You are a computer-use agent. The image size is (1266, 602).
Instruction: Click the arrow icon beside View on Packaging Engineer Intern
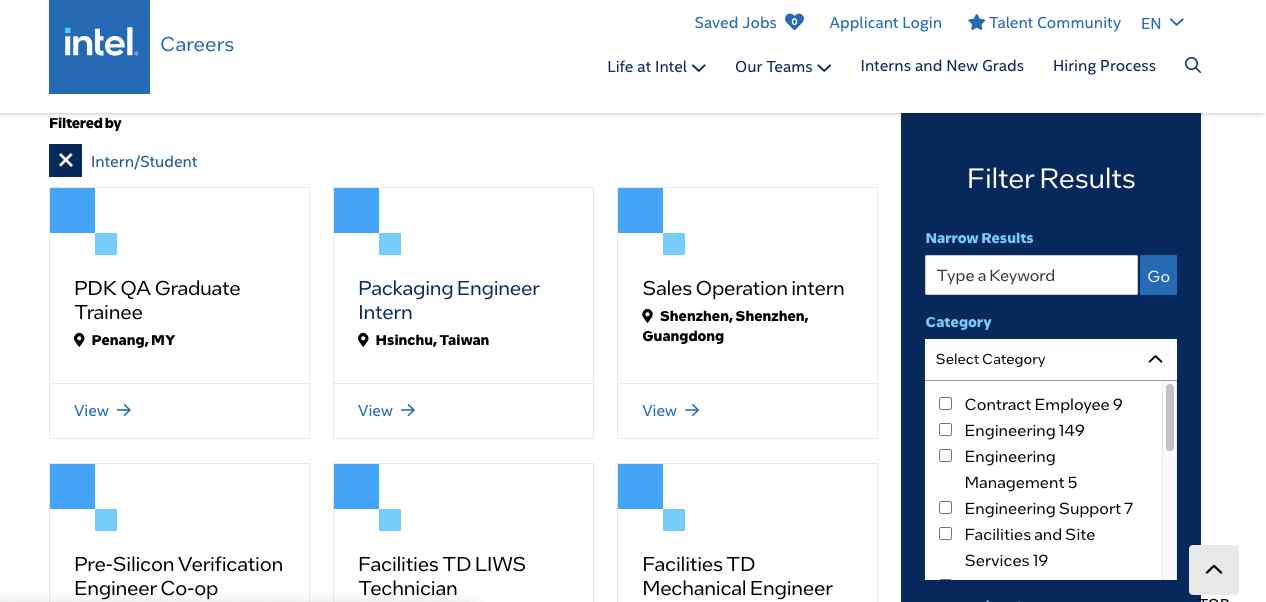point(407,410)
